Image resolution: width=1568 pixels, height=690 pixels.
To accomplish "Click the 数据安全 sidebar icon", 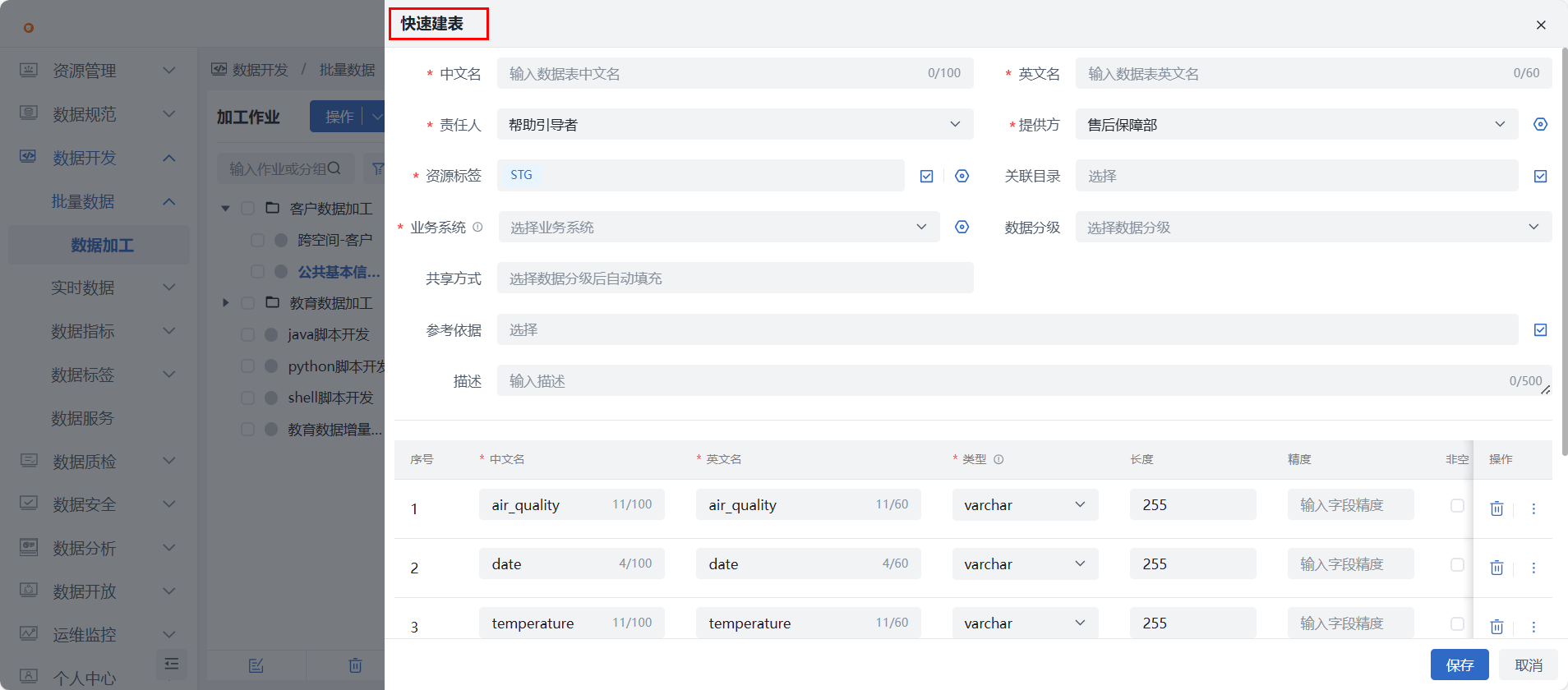I will (29, 504).
